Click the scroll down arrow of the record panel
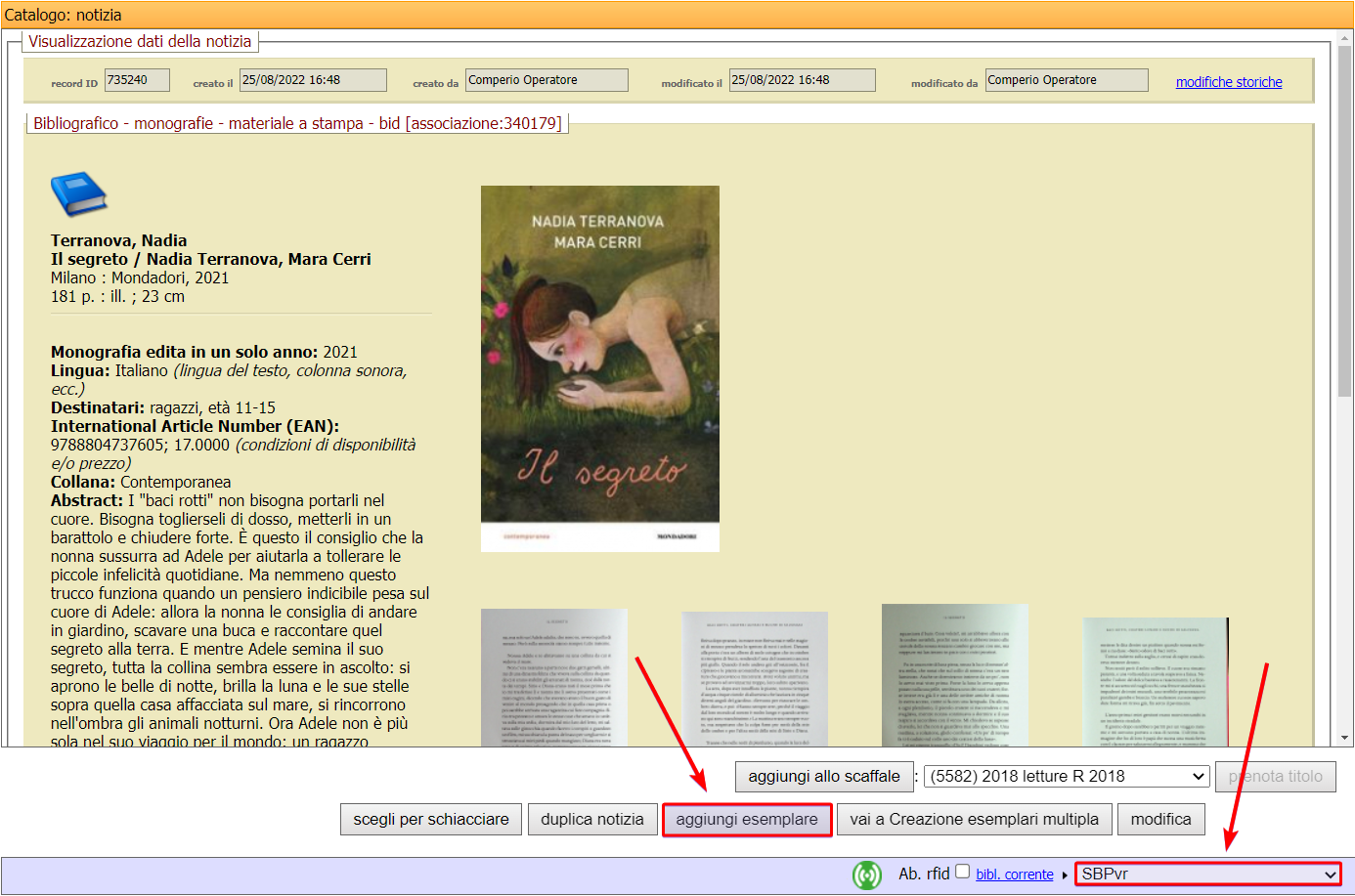The width and height of the screenshot is (1355, 896). [x=1345, y=738]
